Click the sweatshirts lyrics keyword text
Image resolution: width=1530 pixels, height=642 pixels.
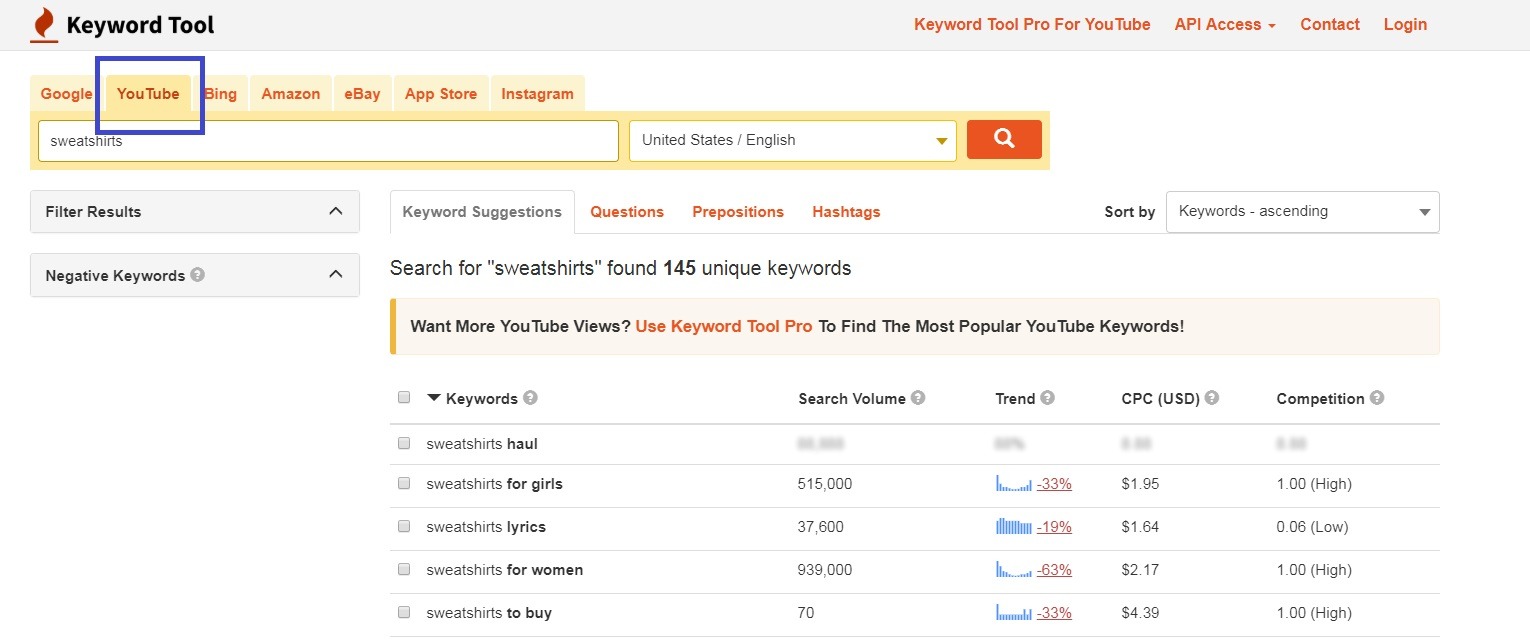pyautogui.click(x=486, y=526)
